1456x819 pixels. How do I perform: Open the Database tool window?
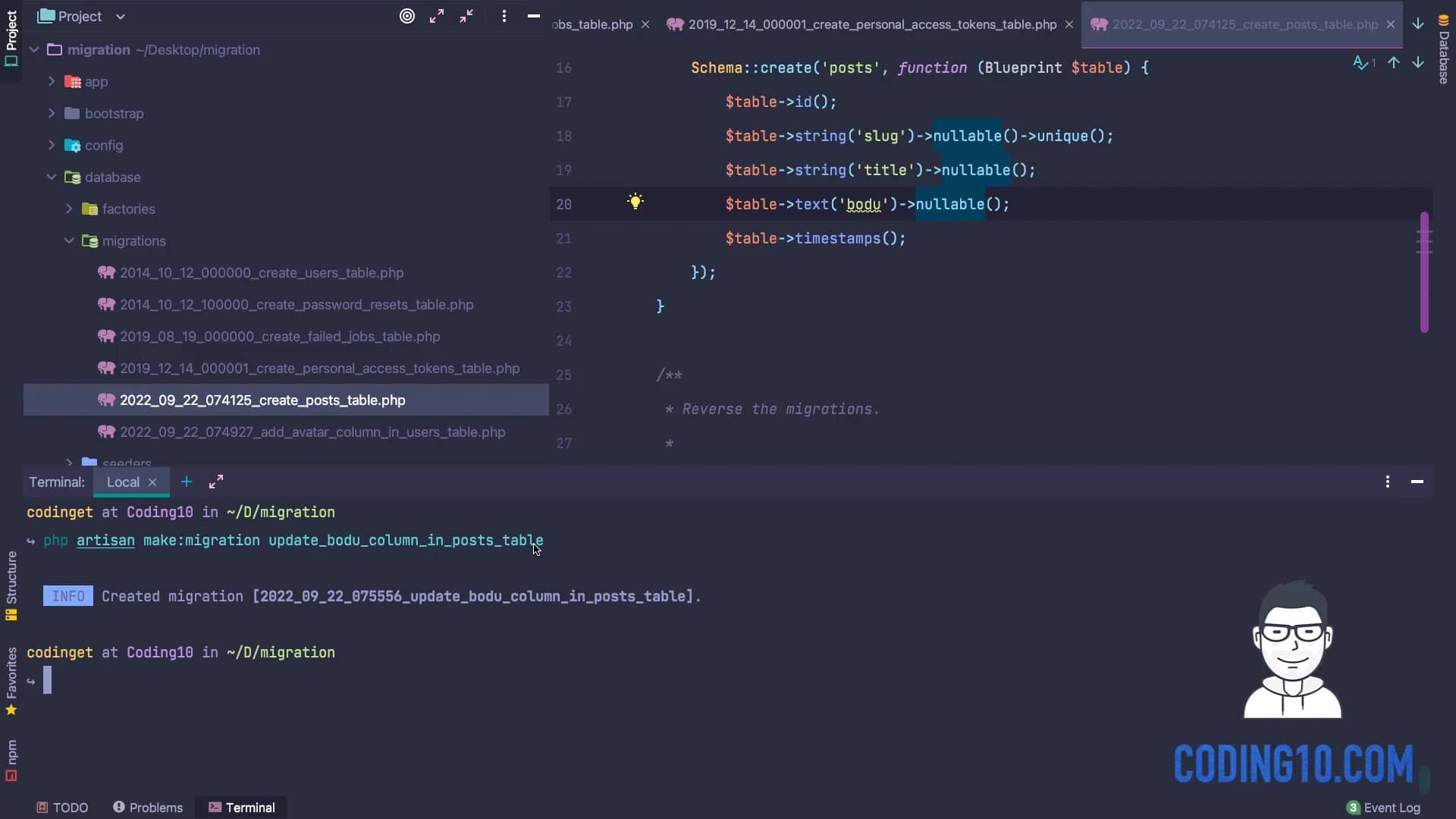click(x=1444, y=49)
